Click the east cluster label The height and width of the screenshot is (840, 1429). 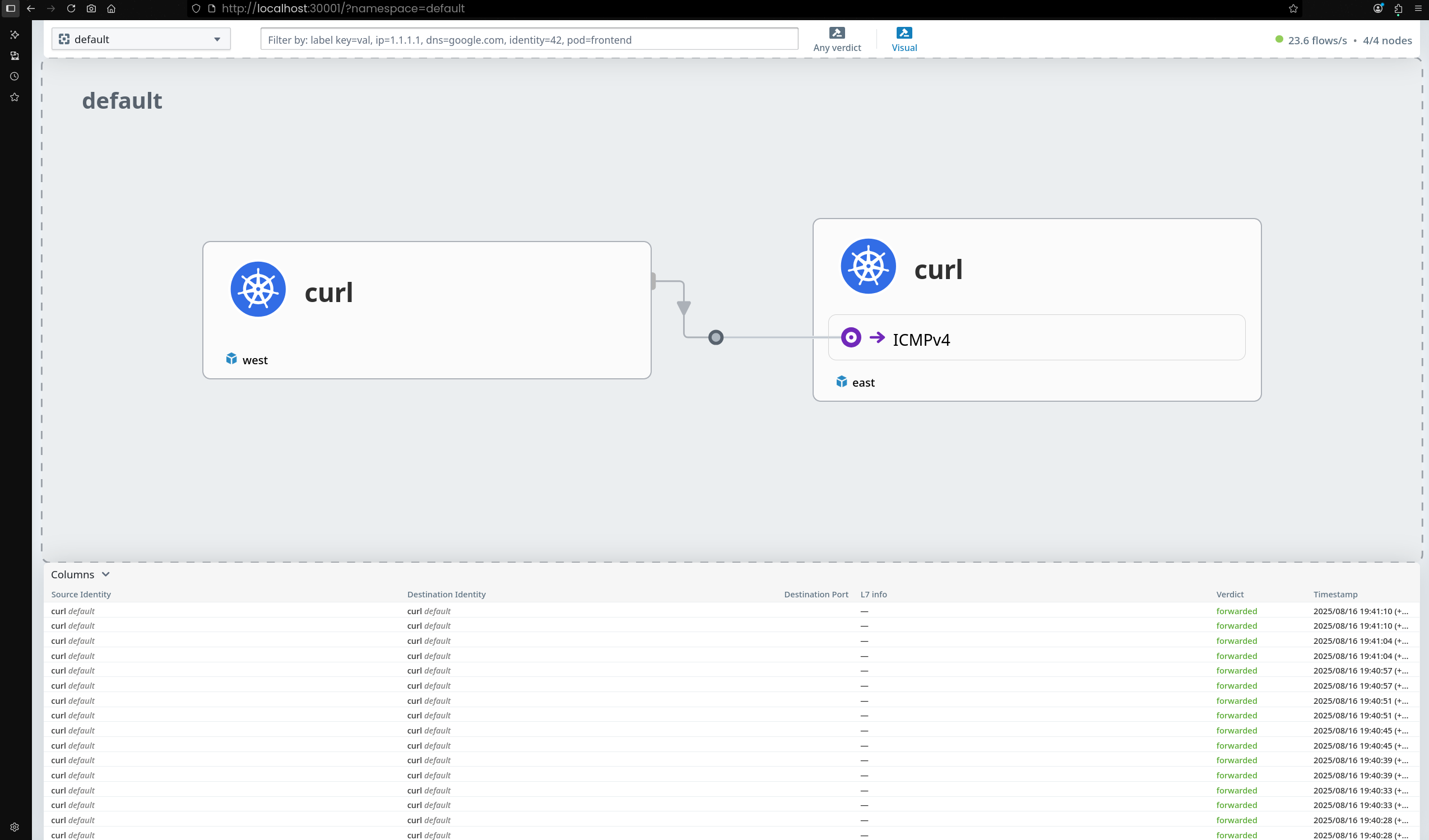point(863,383)
